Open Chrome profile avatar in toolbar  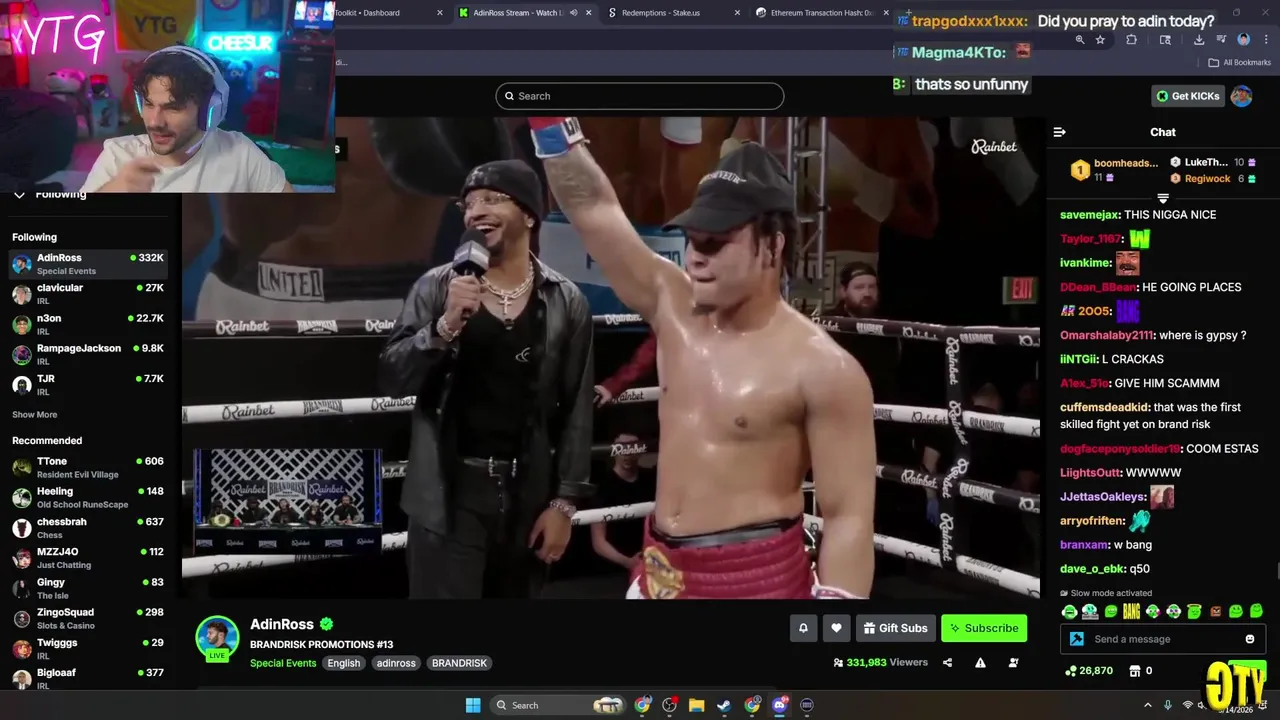tap(1243, 40)
